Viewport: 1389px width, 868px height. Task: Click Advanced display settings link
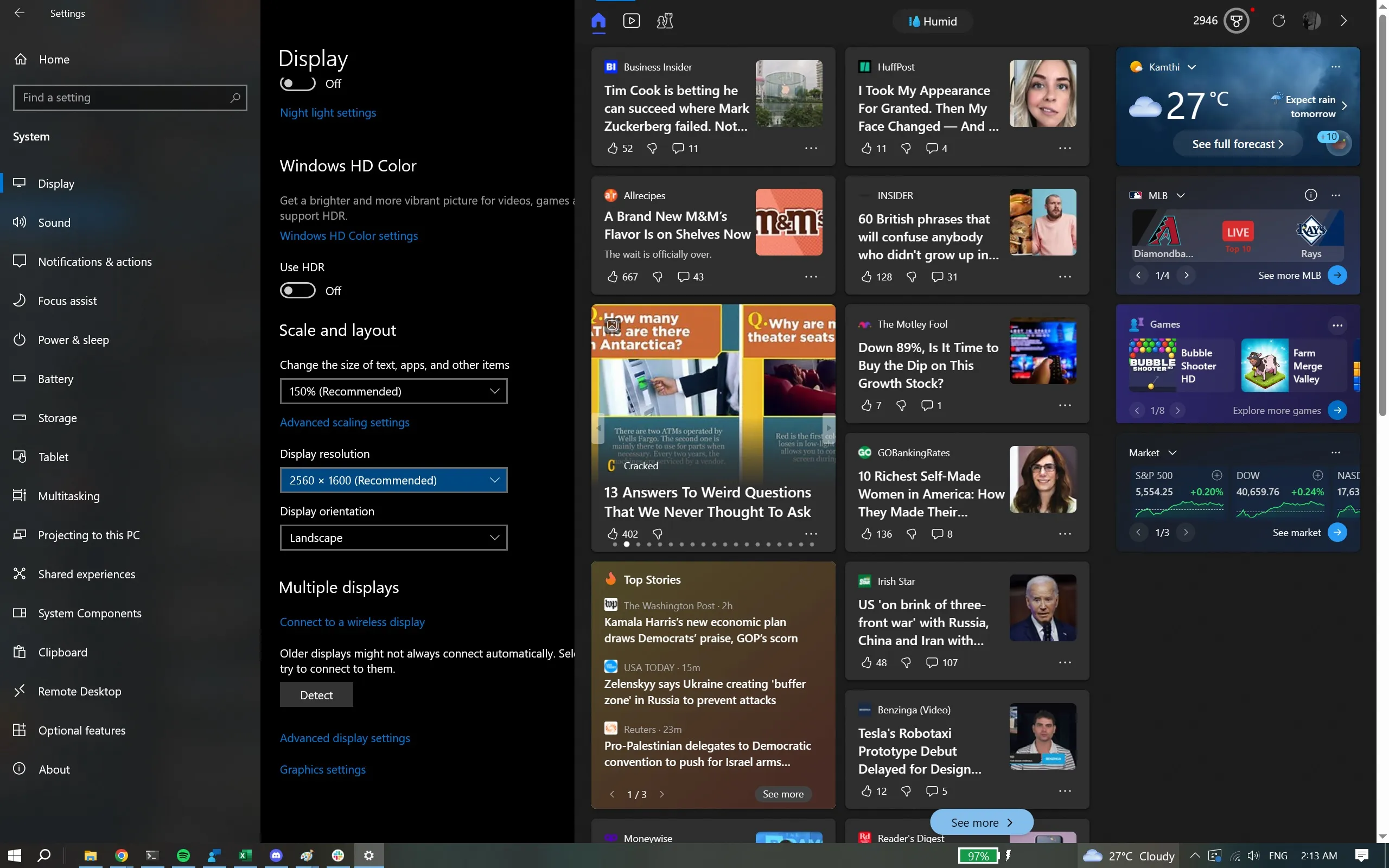(345, 738)
